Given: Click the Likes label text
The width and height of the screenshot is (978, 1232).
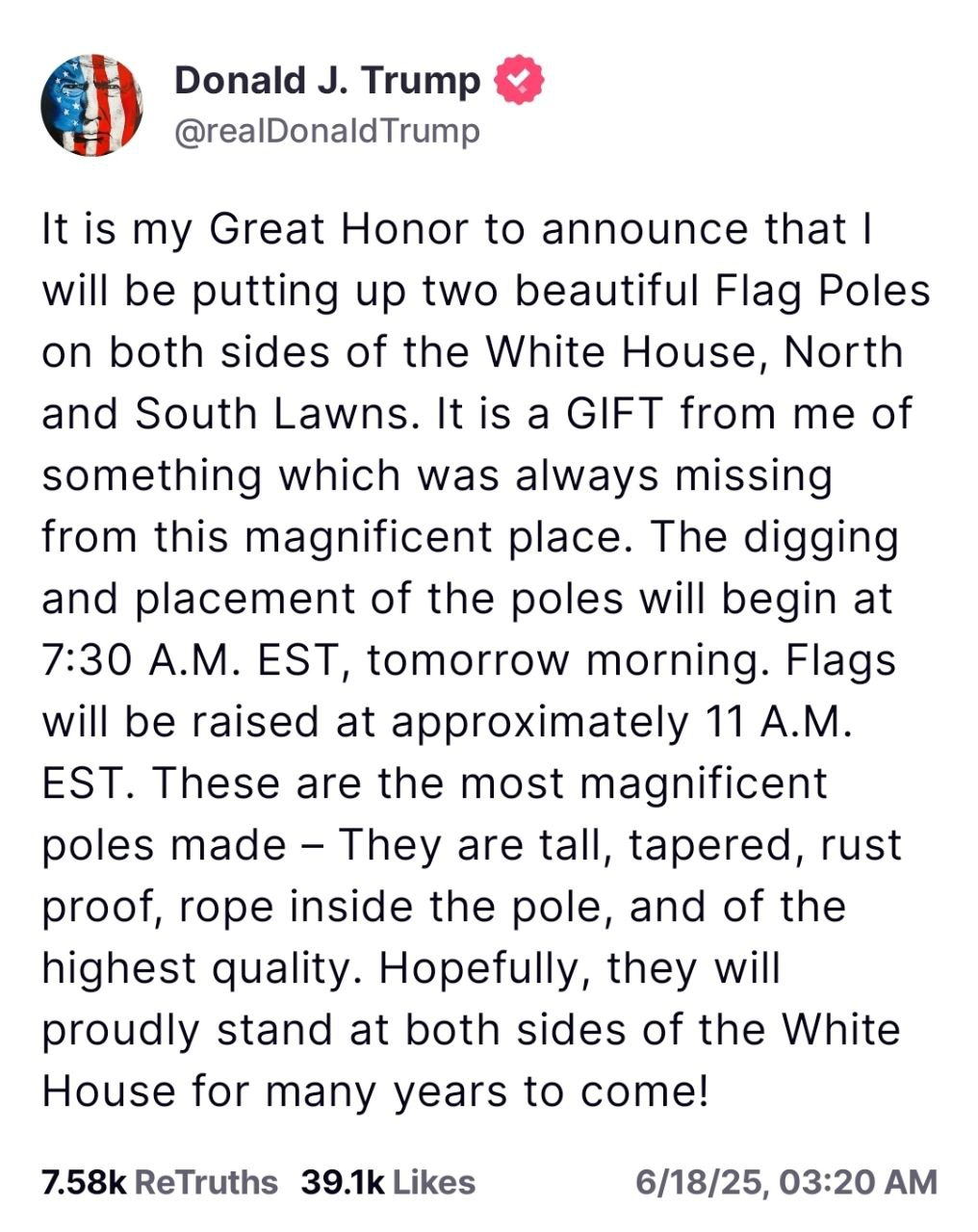Looking at the screenshot, I should coord(433,1182).
